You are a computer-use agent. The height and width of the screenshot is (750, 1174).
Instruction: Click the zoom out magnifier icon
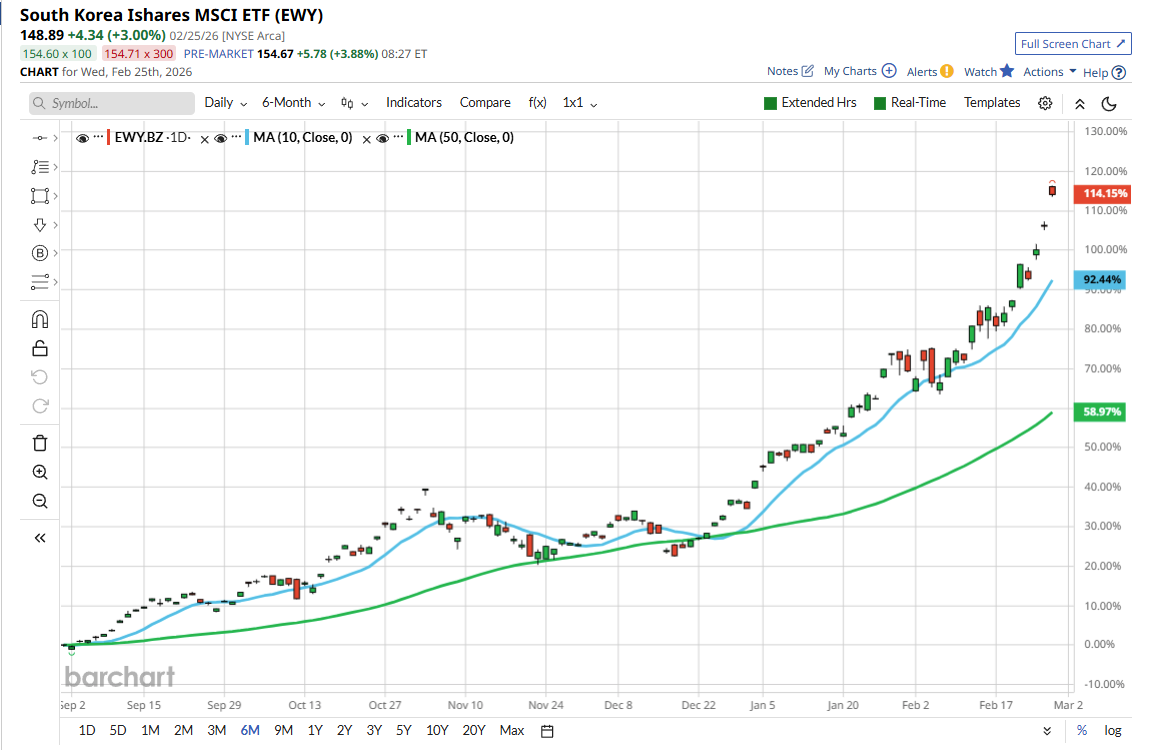40,501
